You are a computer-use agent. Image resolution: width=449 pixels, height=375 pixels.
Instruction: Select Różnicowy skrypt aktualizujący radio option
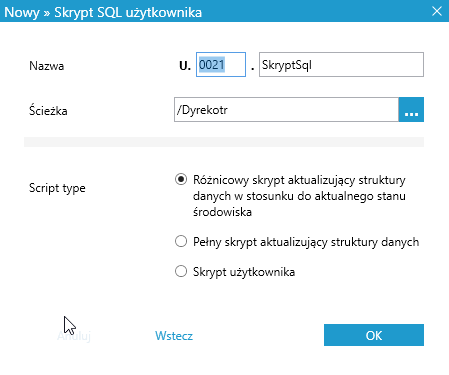(181, 179)
